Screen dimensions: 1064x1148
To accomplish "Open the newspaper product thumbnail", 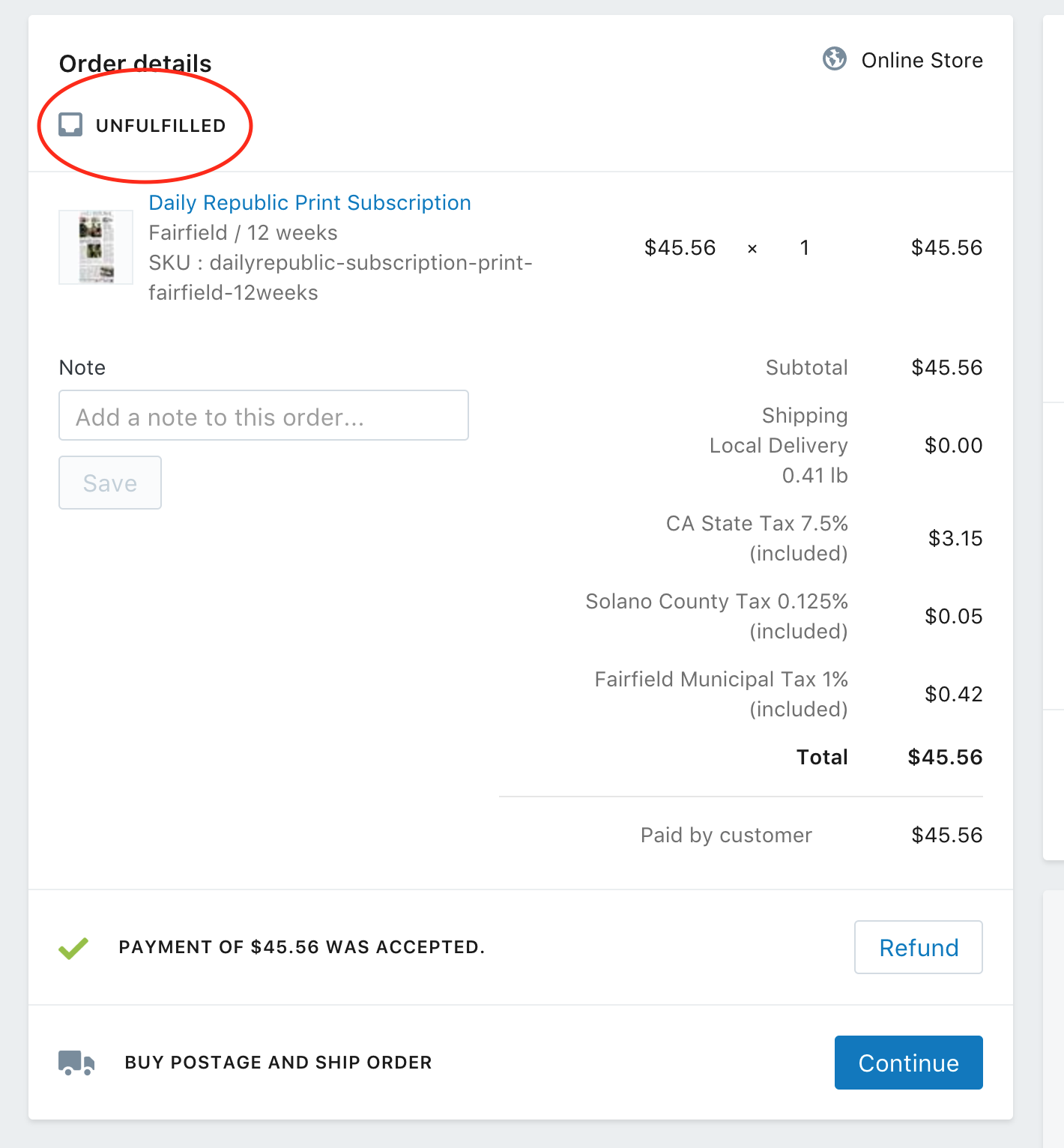I will click(96, 247).
